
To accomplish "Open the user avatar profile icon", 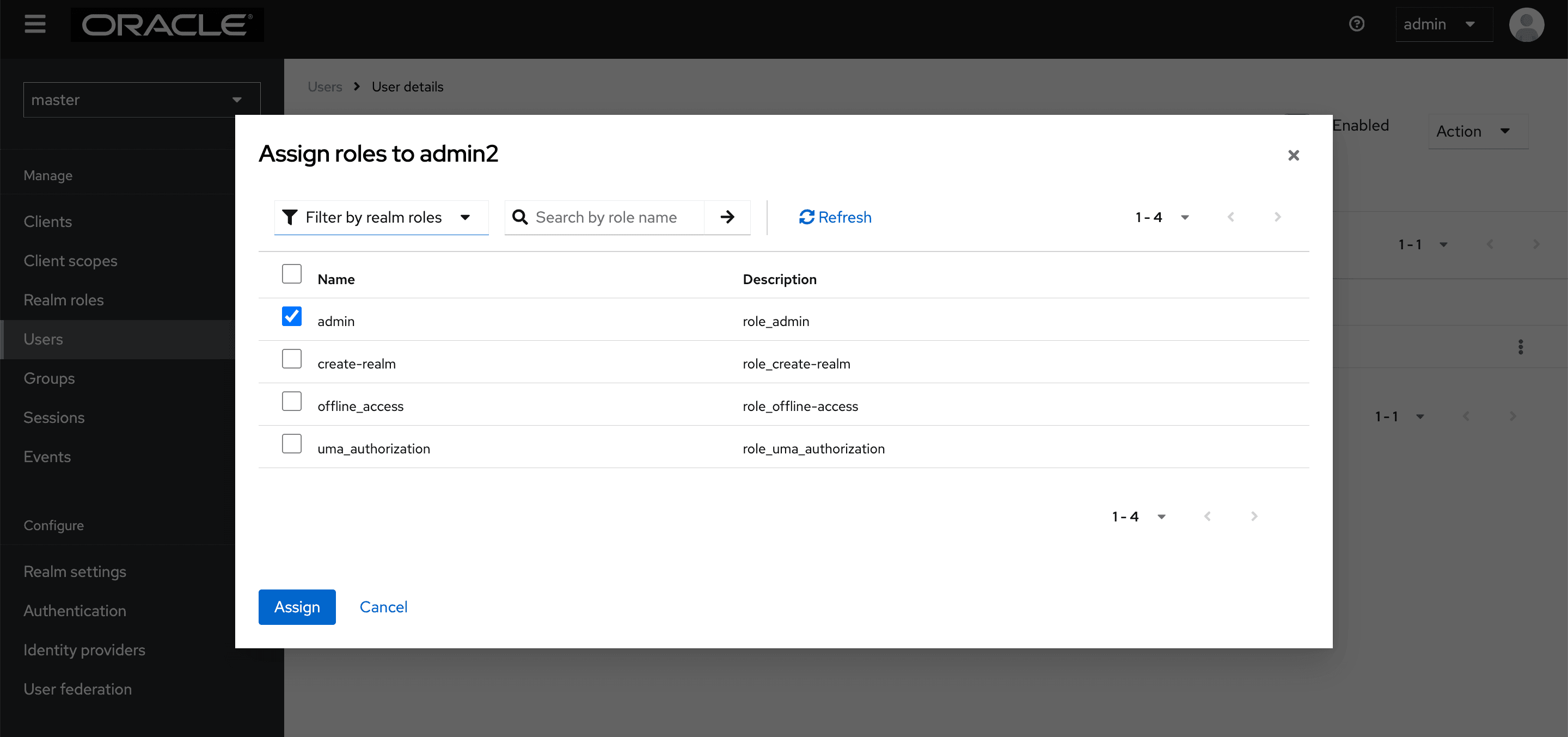I will click(1527, 24).
